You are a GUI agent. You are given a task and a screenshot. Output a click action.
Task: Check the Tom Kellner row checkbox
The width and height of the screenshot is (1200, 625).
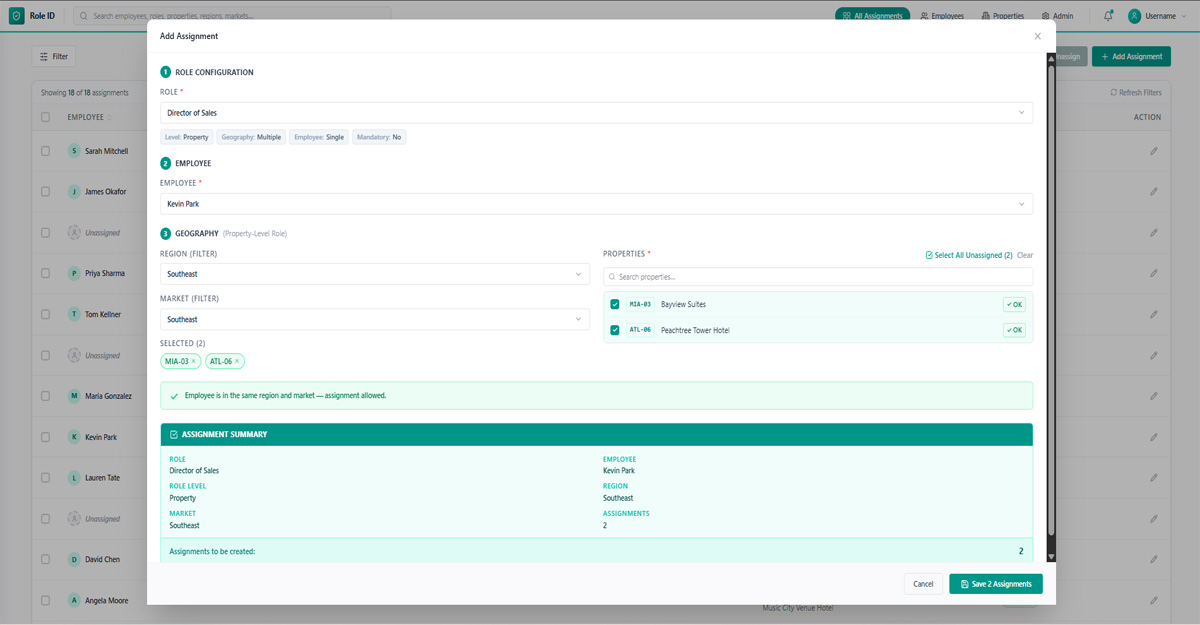pyautogui.click(x=45, y=314)
